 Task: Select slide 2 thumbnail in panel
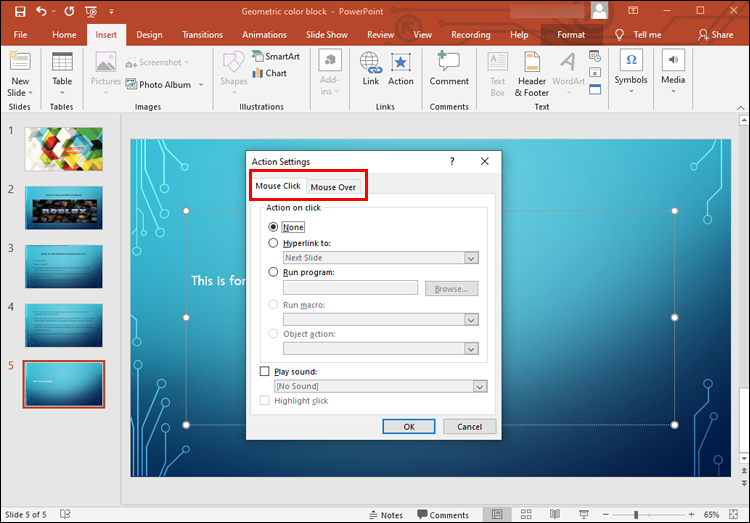pyautogui.click(x=63, y=207)
